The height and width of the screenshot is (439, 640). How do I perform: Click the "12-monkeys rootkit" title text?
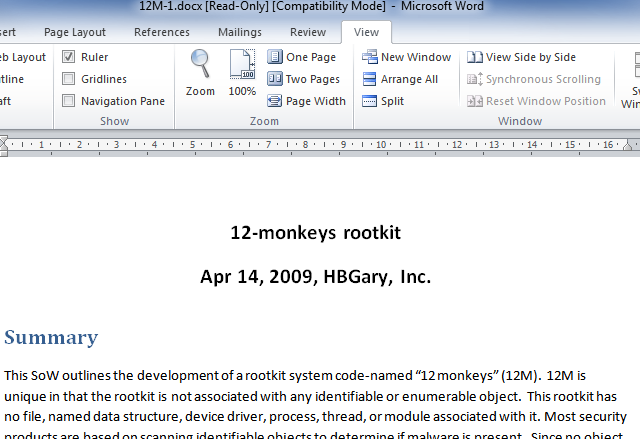316,233
